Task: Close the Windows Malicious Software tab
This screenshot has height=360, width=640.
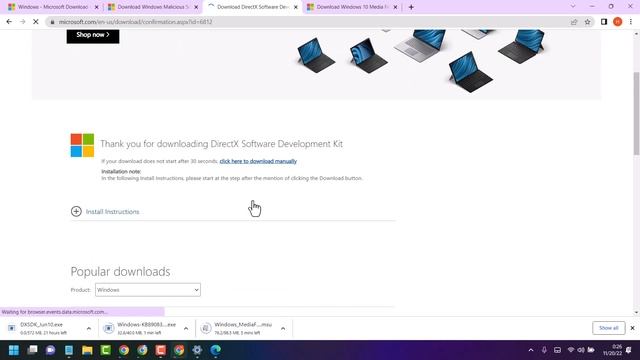Action: tap(196, 7)
